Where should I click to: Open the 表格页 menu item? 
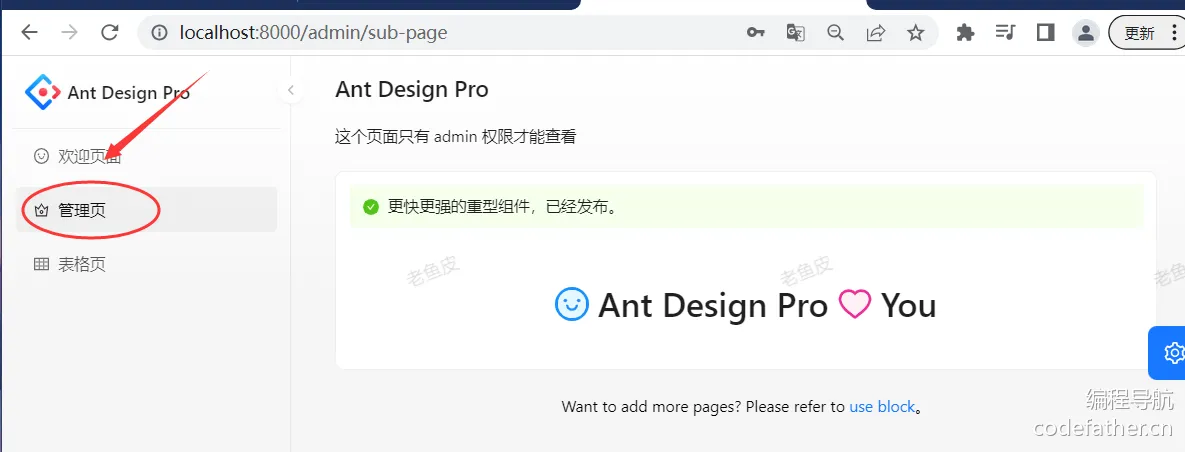point(147,264)
